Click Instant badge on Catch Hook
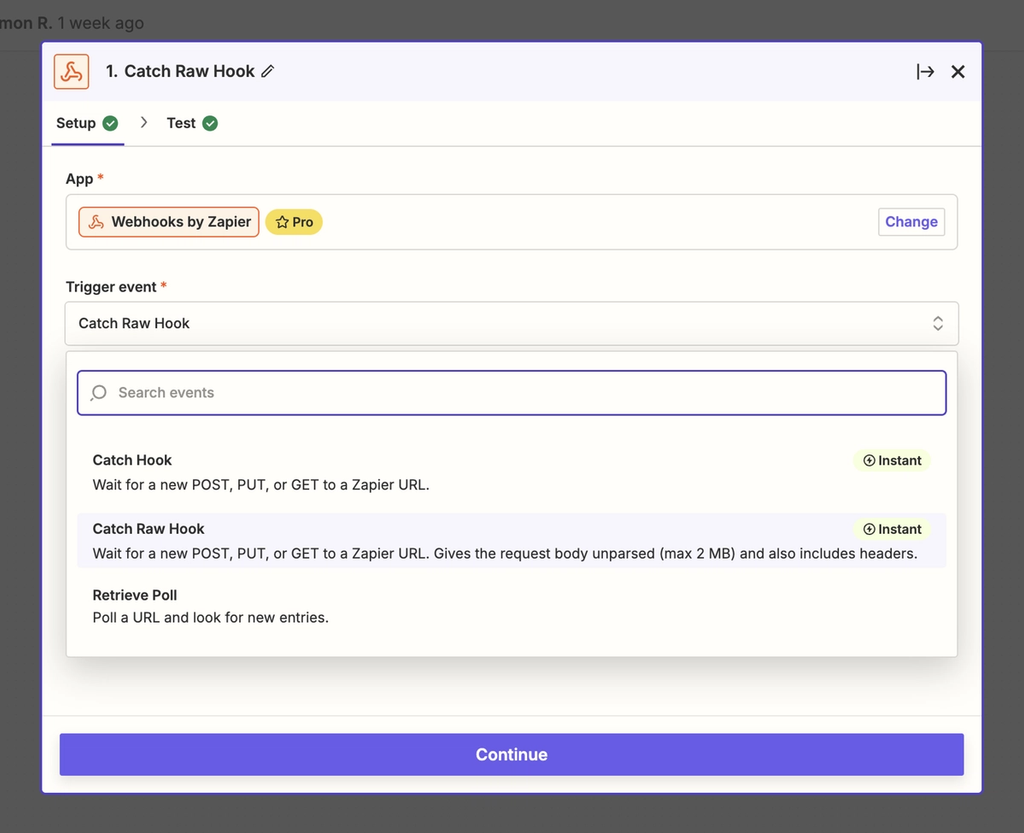1024x833 pixels. [891, 460]
